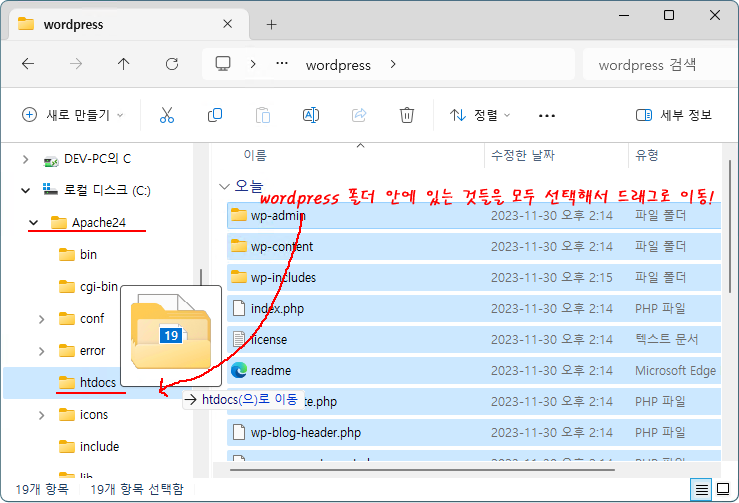This screenshot has height=503, width=739.
Task: Switch to large thumbnails view icon
Action: [x=723, y=489]
